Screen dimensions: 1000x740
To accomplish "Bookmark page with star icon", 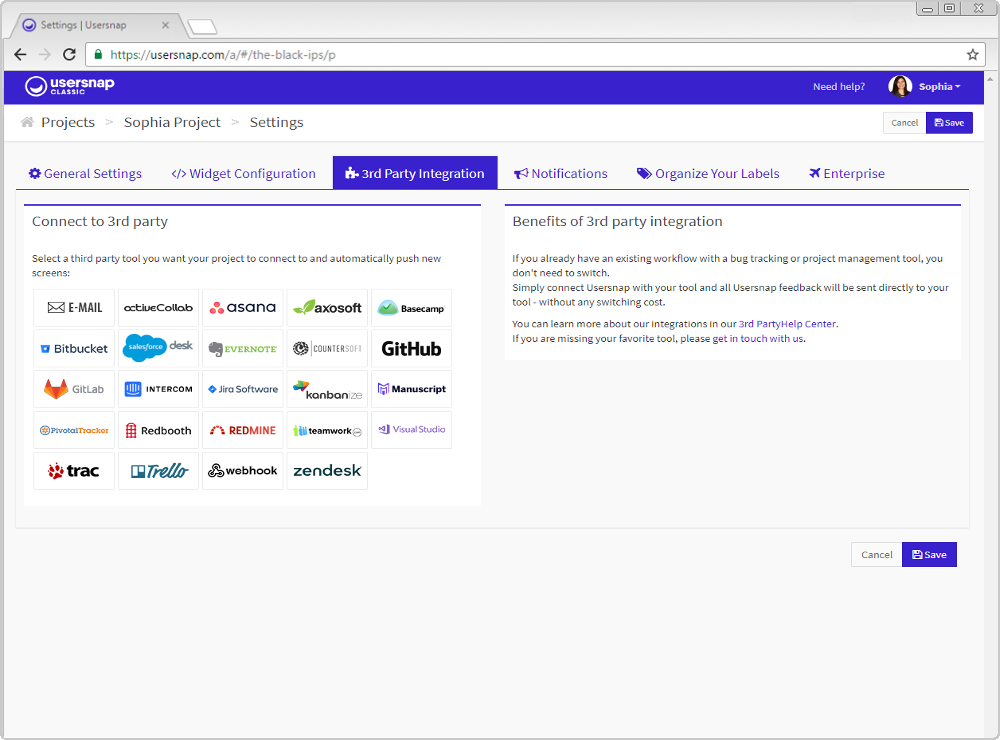I will (972, 55).
